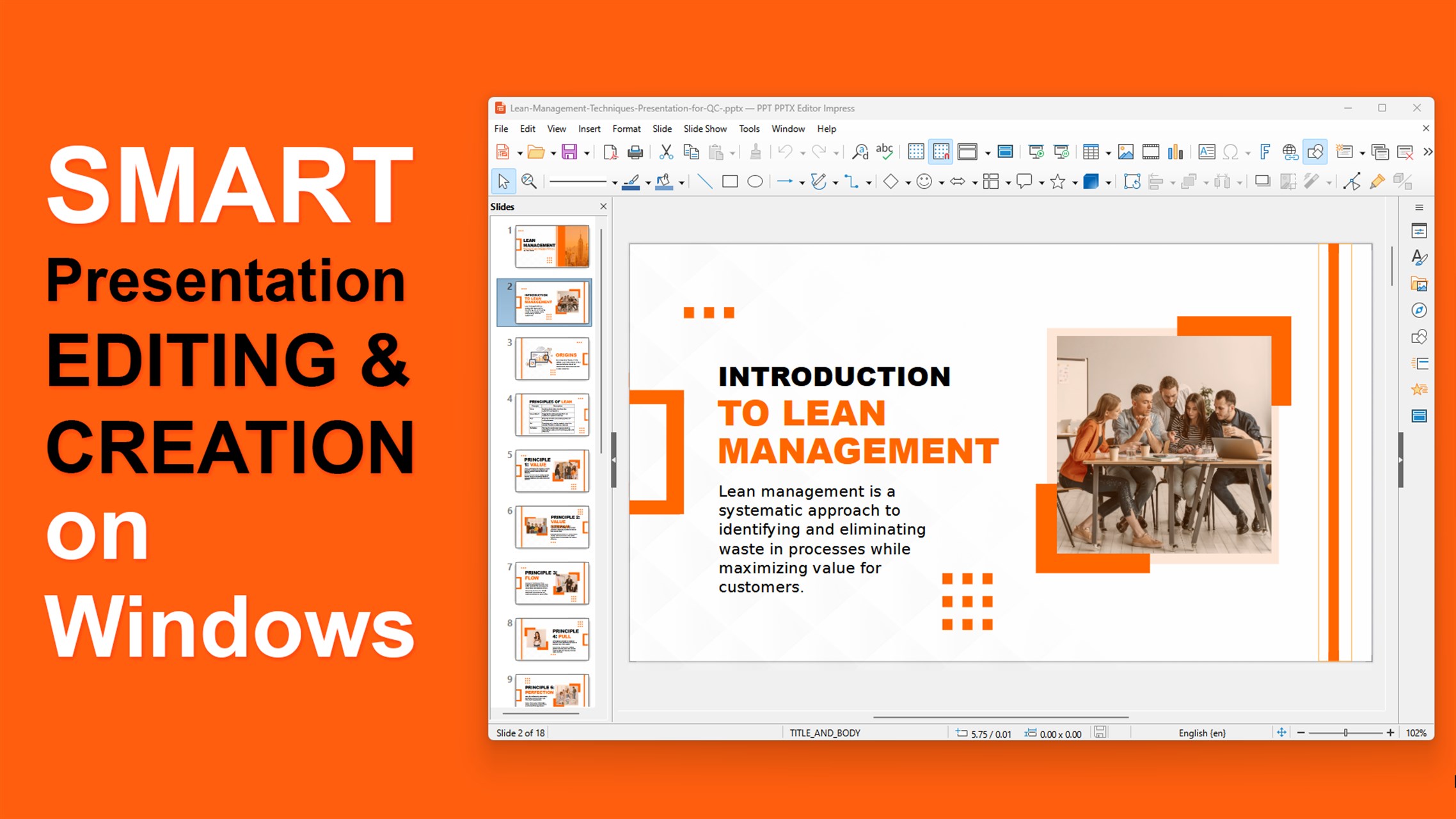
Task: Select the Rectangle shape tool
Action: 729,182
